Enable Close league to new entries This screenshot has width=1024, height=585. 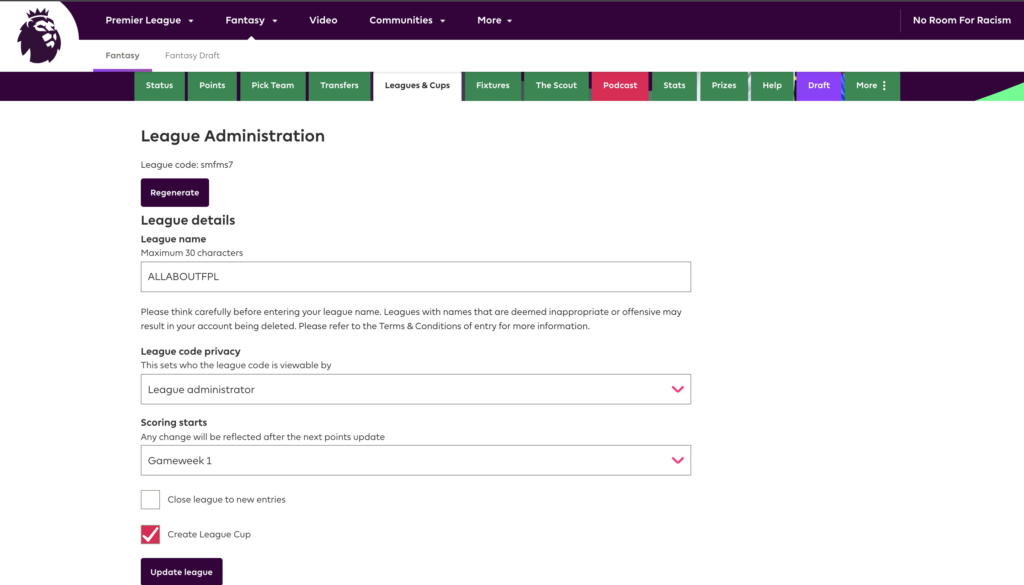point(150,499)
